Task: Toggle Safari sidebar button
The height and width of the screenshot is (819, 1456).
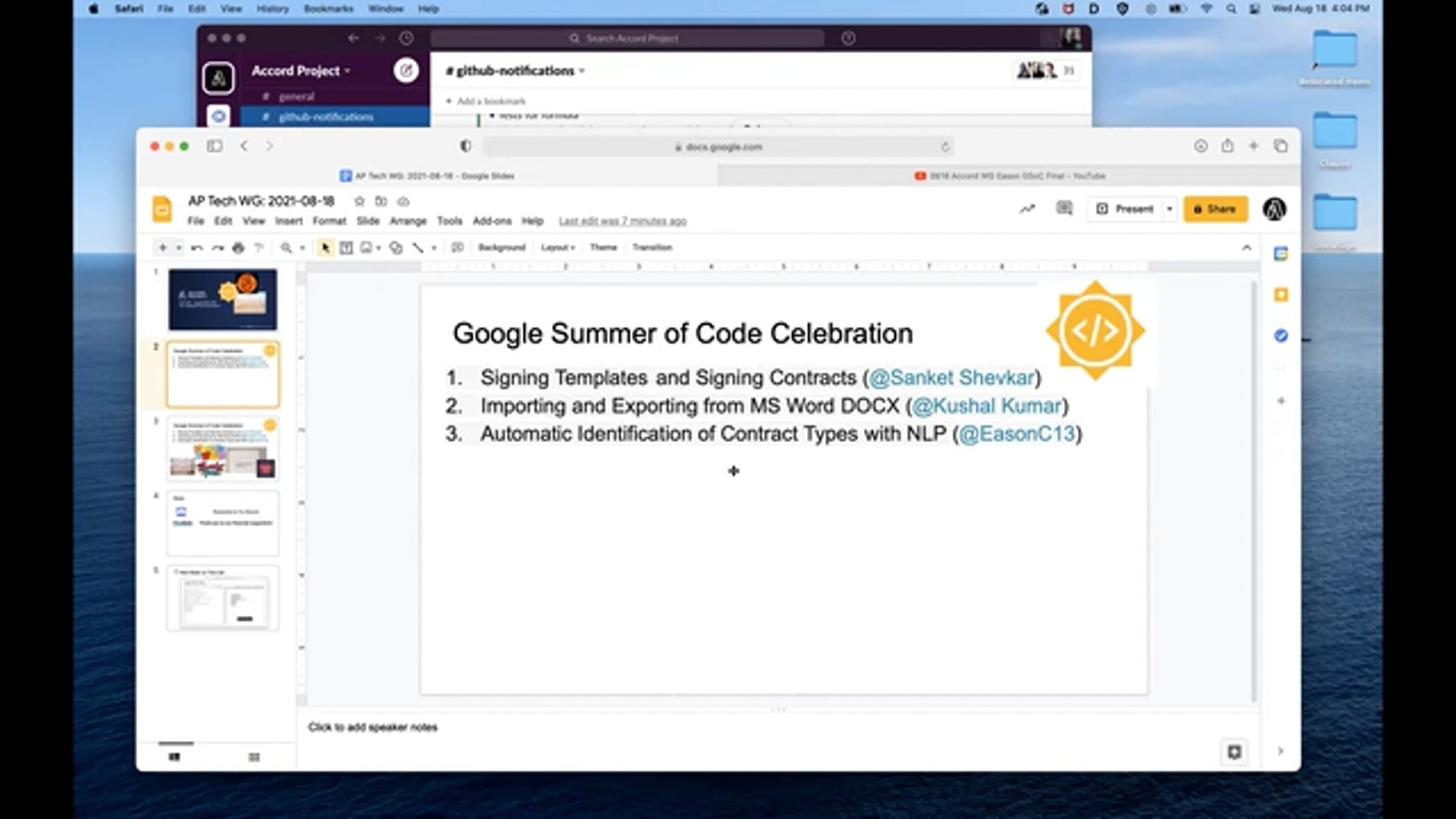Action: coord(214,146)
